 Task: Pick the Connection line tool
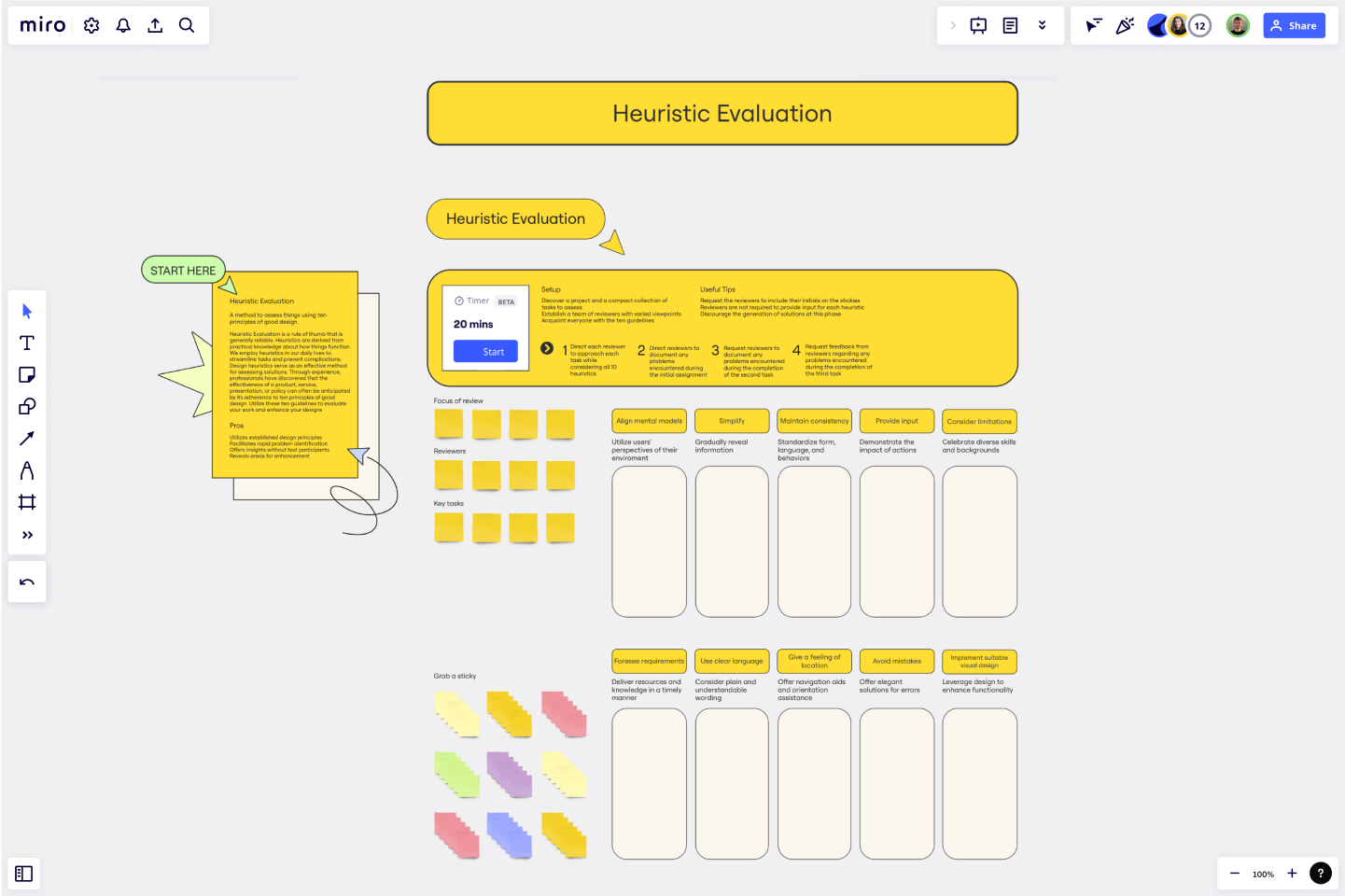(x=27, y=438)
